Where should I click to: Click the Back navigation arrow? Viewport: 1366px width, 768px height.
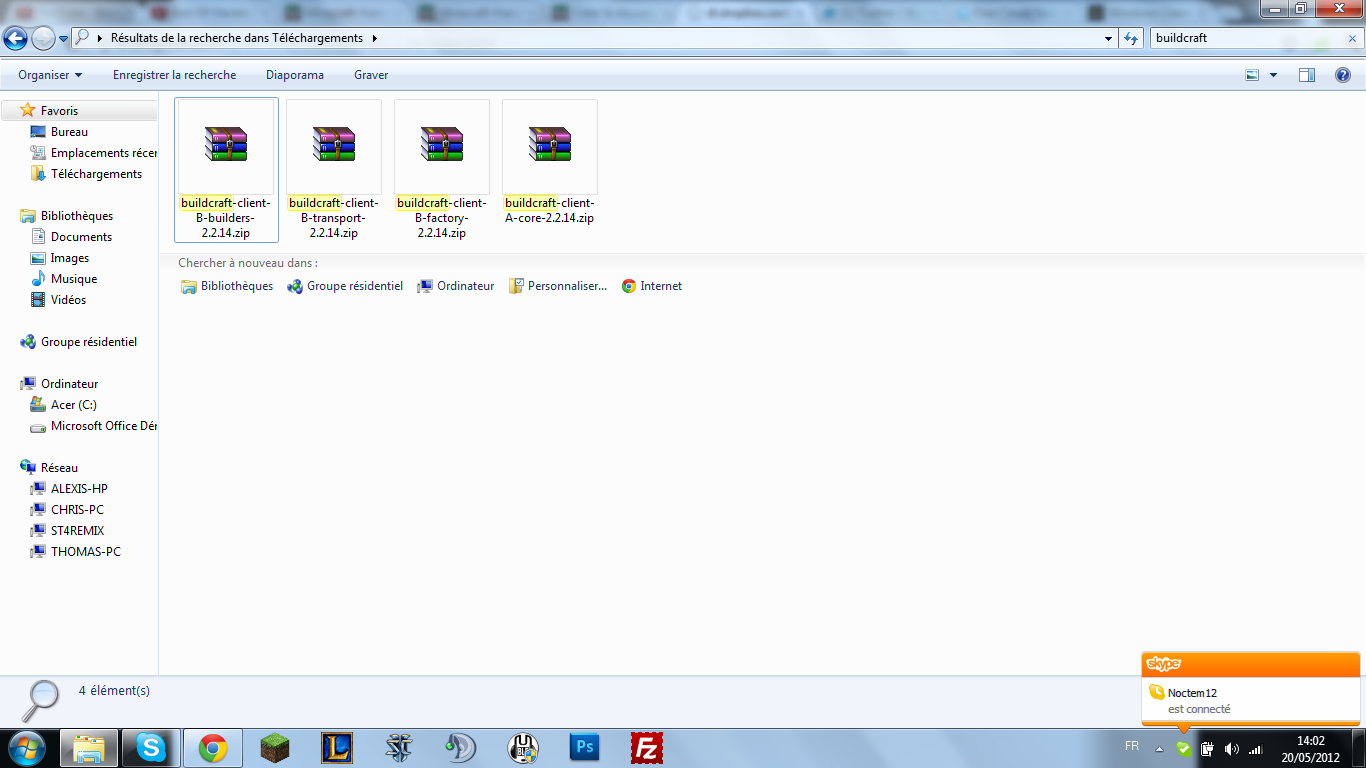(16, 38)
